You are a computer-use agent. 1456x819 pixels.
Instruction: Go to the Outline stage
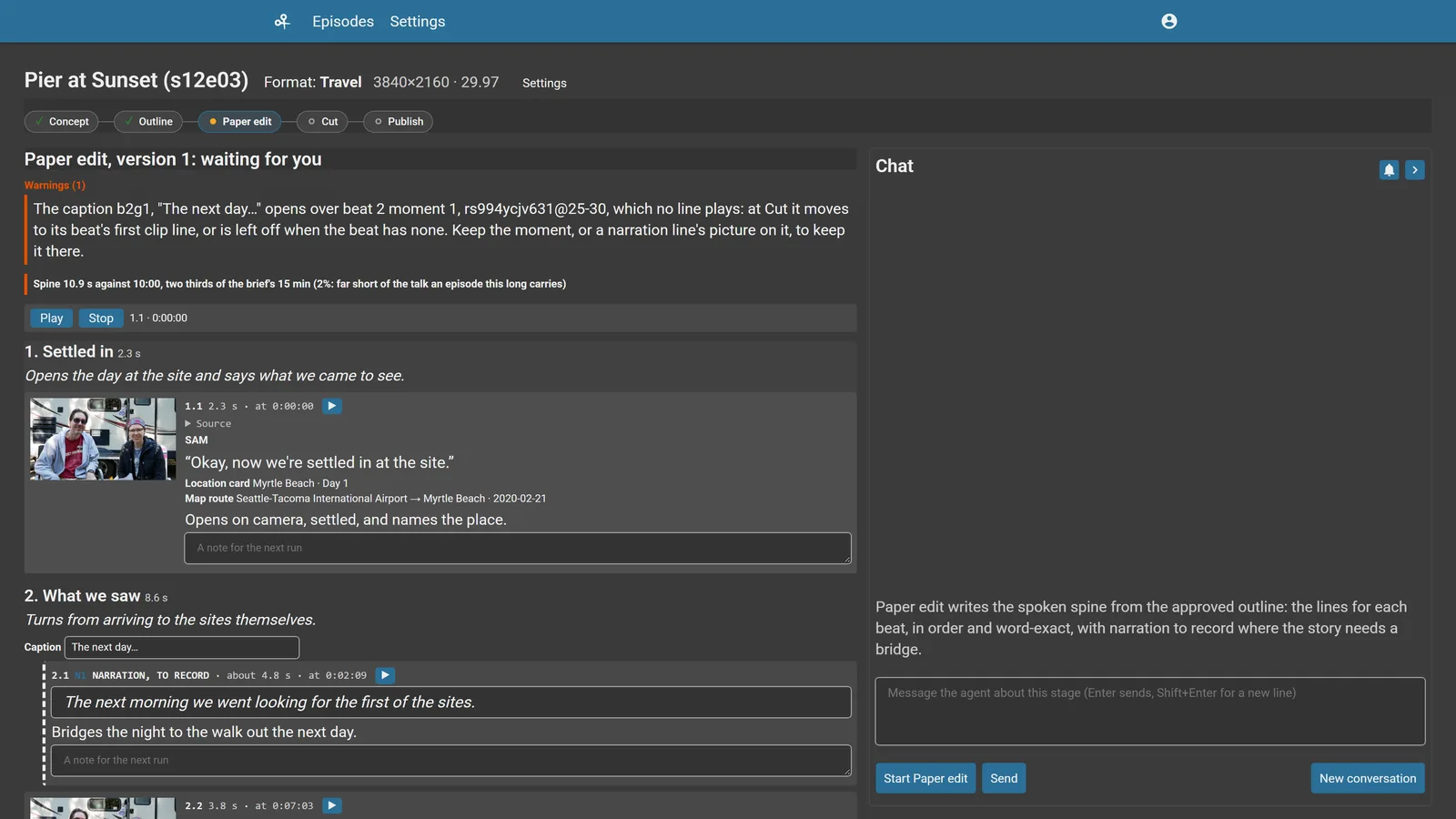click(148, 121)
